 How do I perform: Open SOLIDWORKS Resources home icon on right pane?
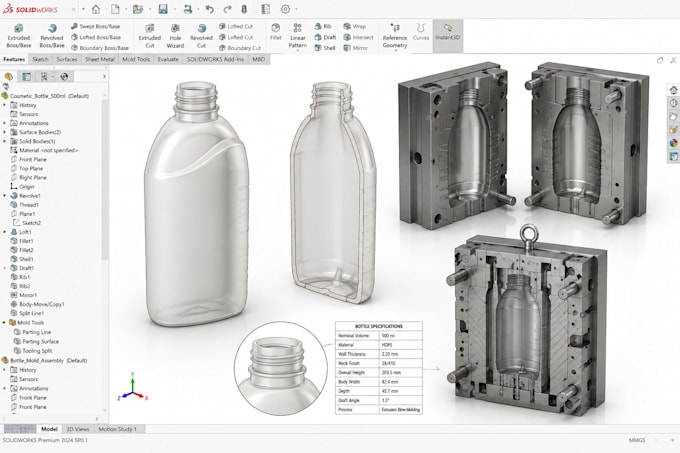click(x=673, y=90)
